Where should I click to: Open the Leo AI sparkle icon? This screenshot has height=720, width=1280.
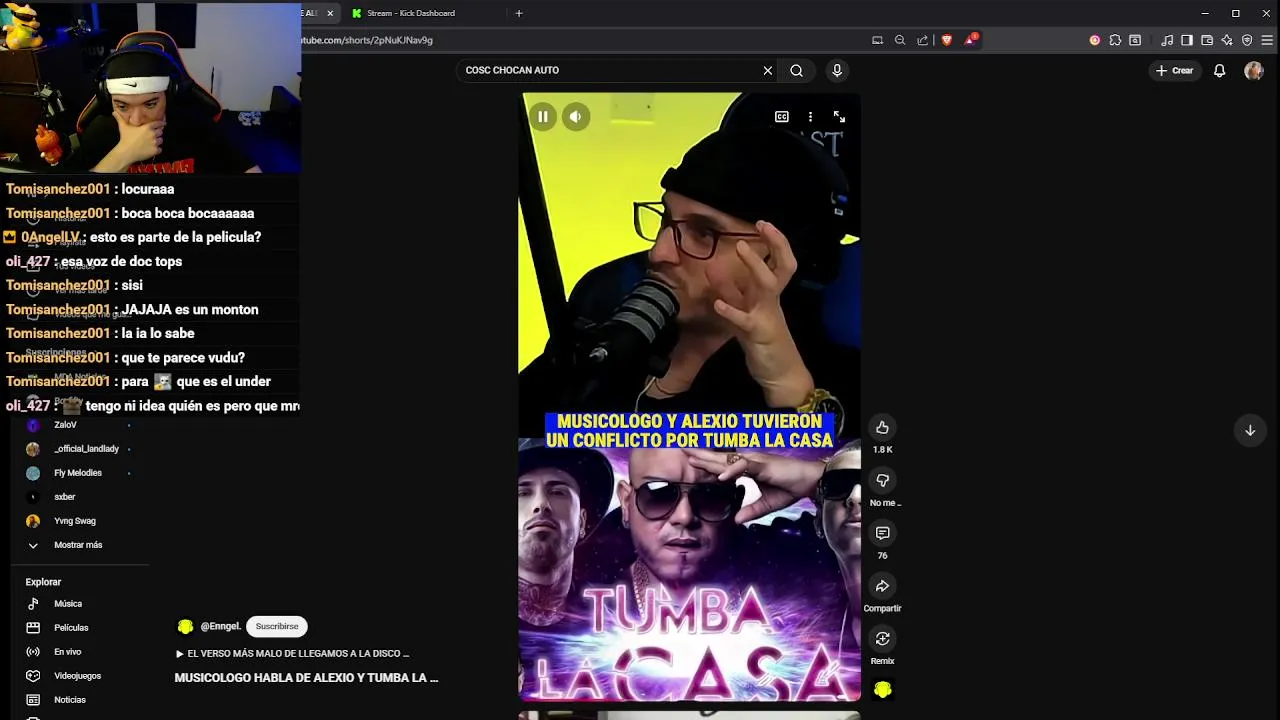tap(1227, 40)
